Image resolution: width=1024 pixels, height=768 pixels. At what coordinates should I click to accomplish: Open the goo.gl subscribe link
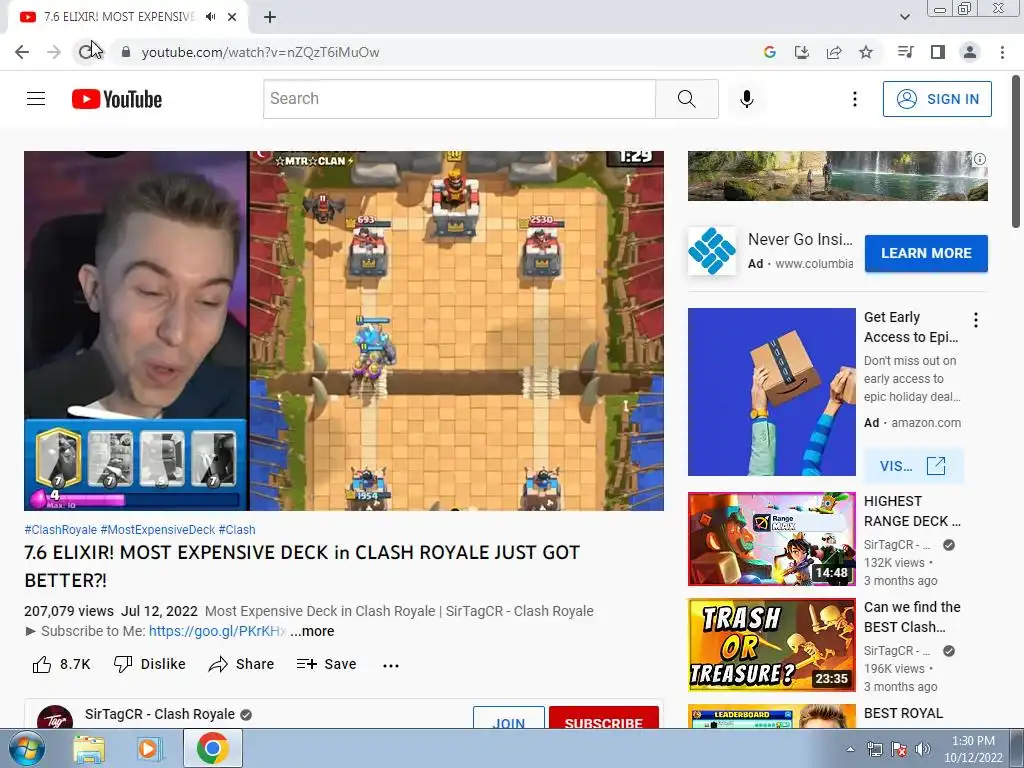point(217,632)
